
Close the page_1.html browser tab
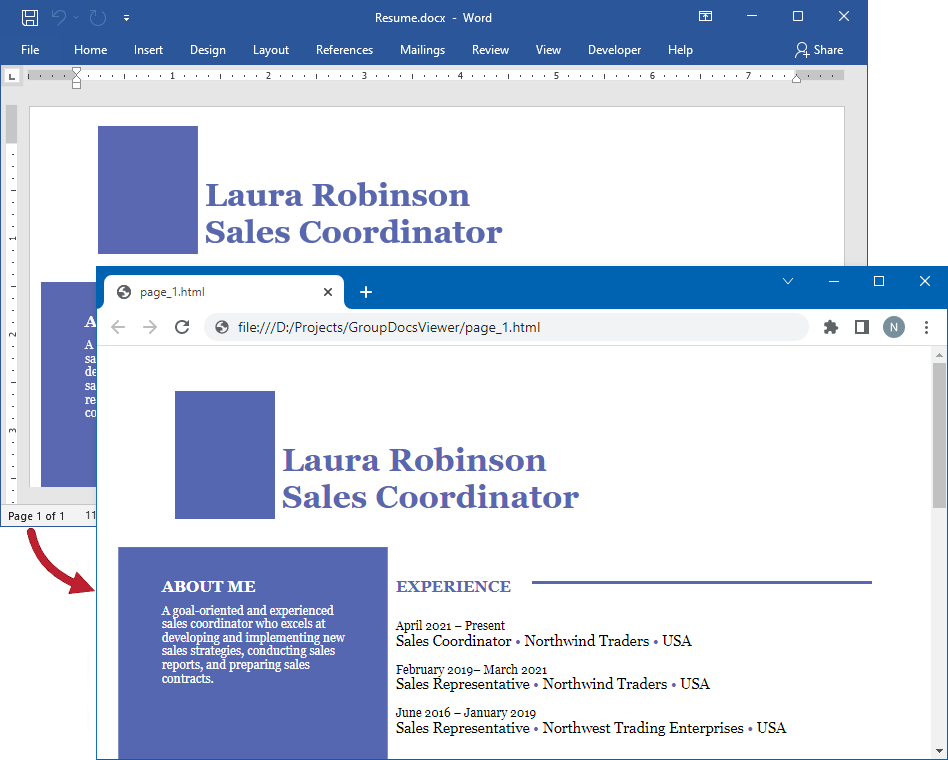click(x=328, y=292)
